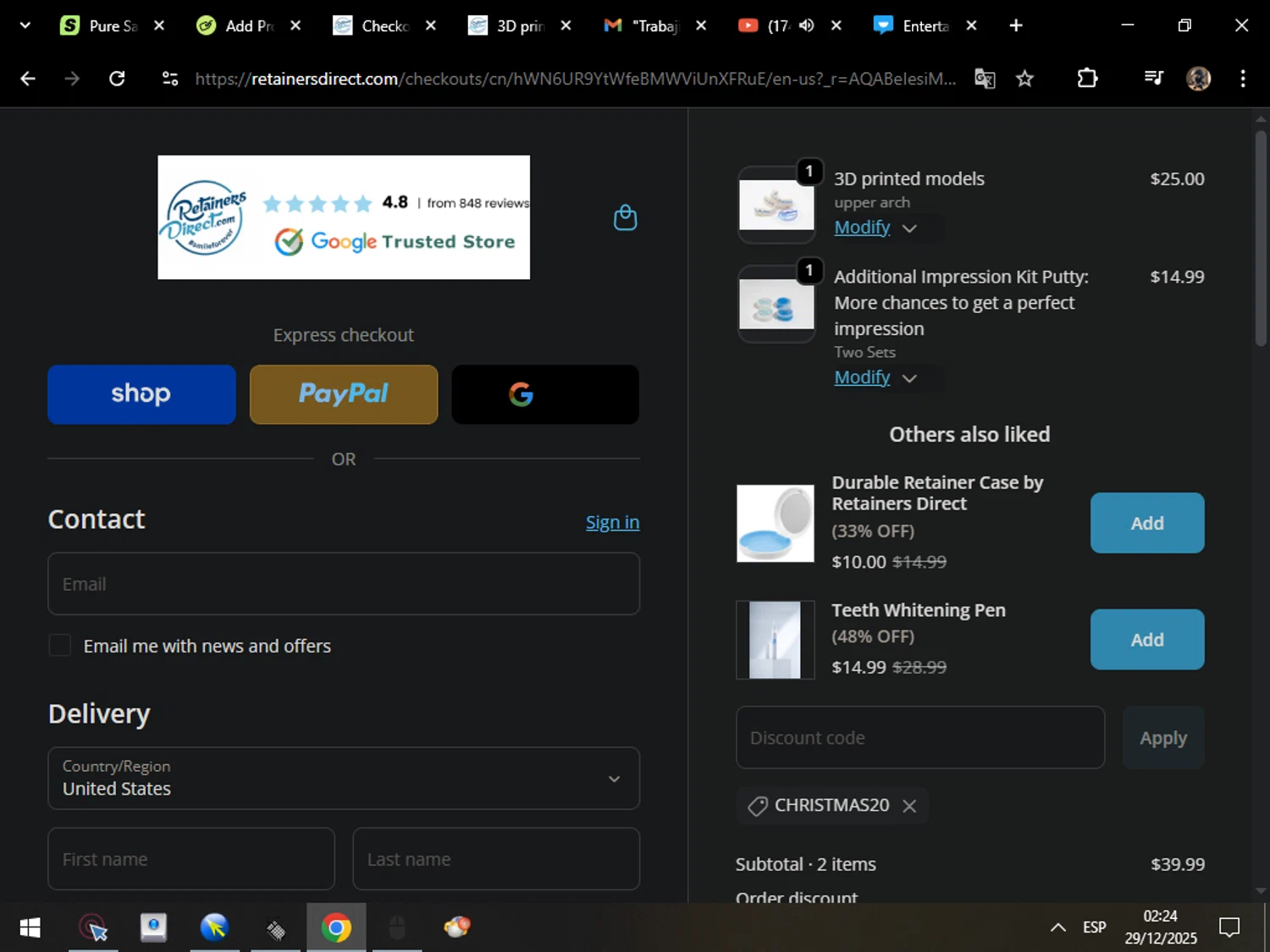The image size is (1270, 952).
Task: Open media controls icon in toolbar
Action: click(1153, 79)
